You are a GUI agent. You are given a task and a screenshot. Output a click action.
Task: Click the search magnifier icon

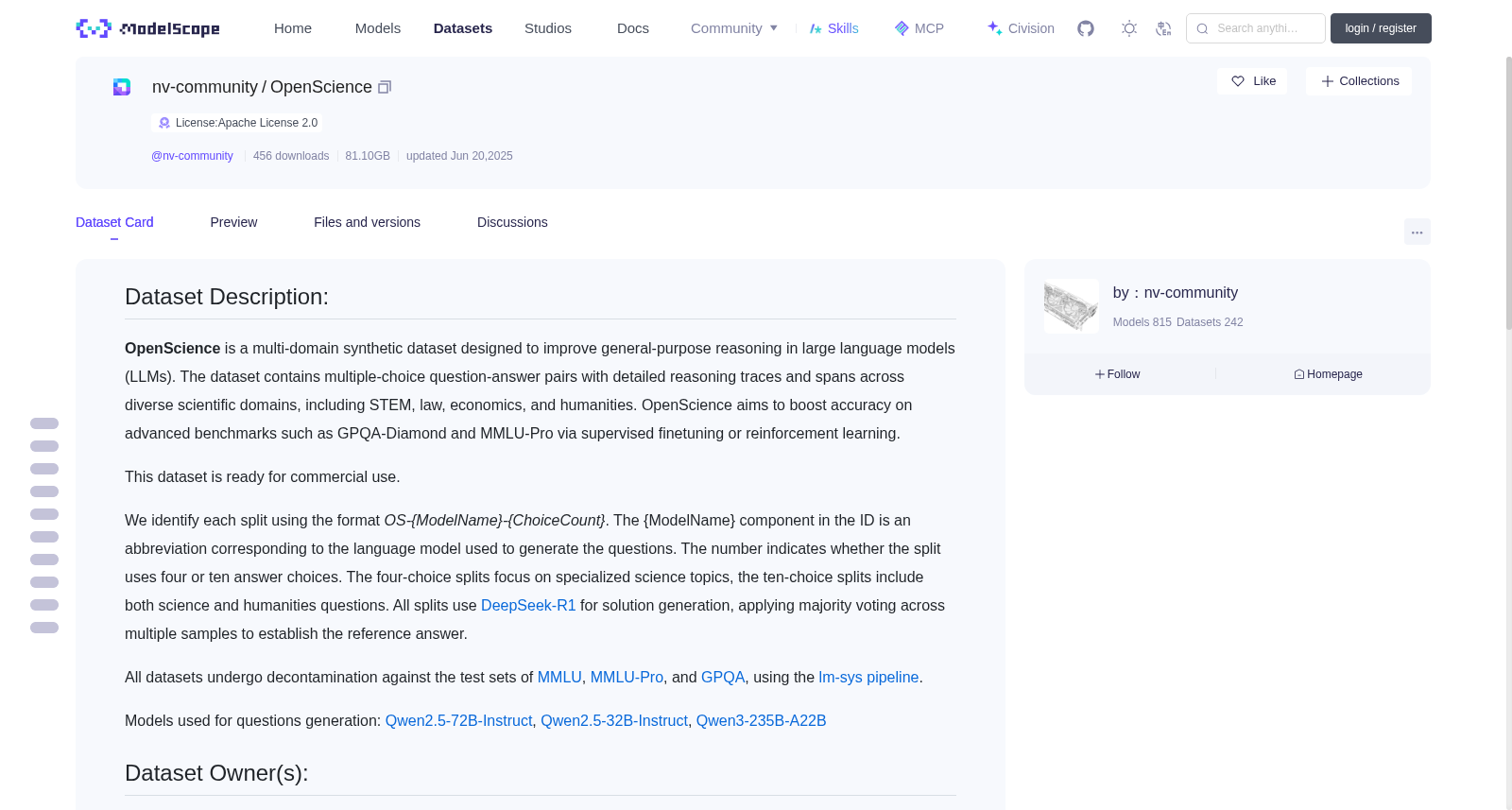tap(1202, 28)
